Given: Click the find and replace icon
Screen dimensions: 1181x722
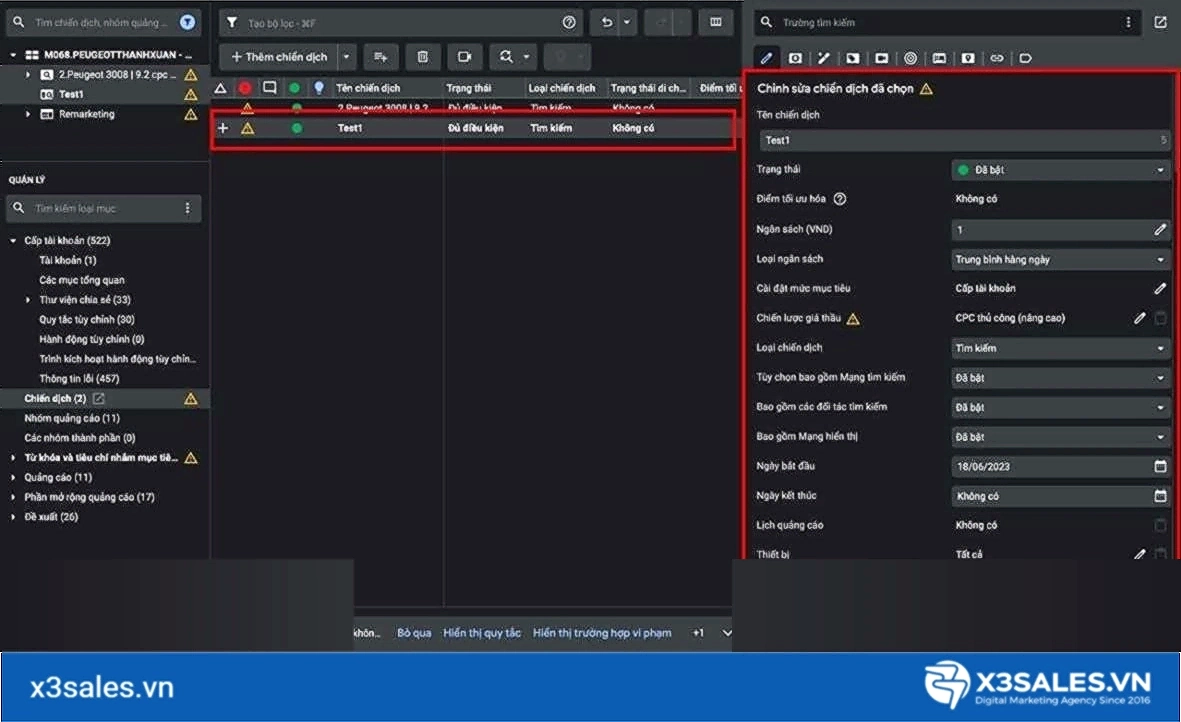Looking at the screenshot, I should [x=506, y=56].
